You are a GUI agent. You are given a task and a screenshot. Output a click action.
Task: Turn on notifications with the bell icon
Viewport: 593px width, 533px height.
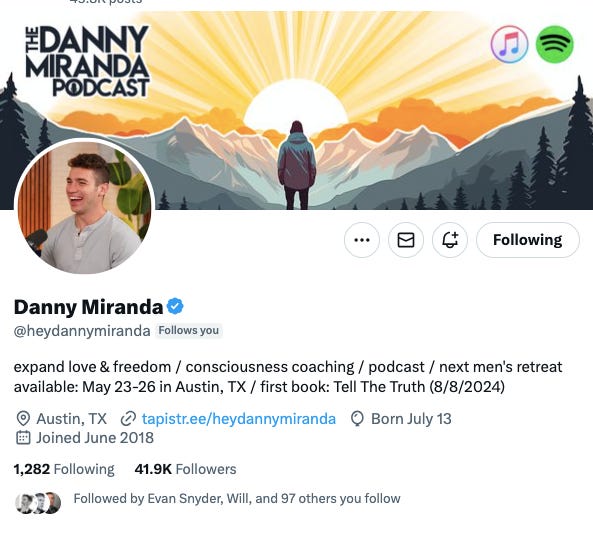pos(450,240)
